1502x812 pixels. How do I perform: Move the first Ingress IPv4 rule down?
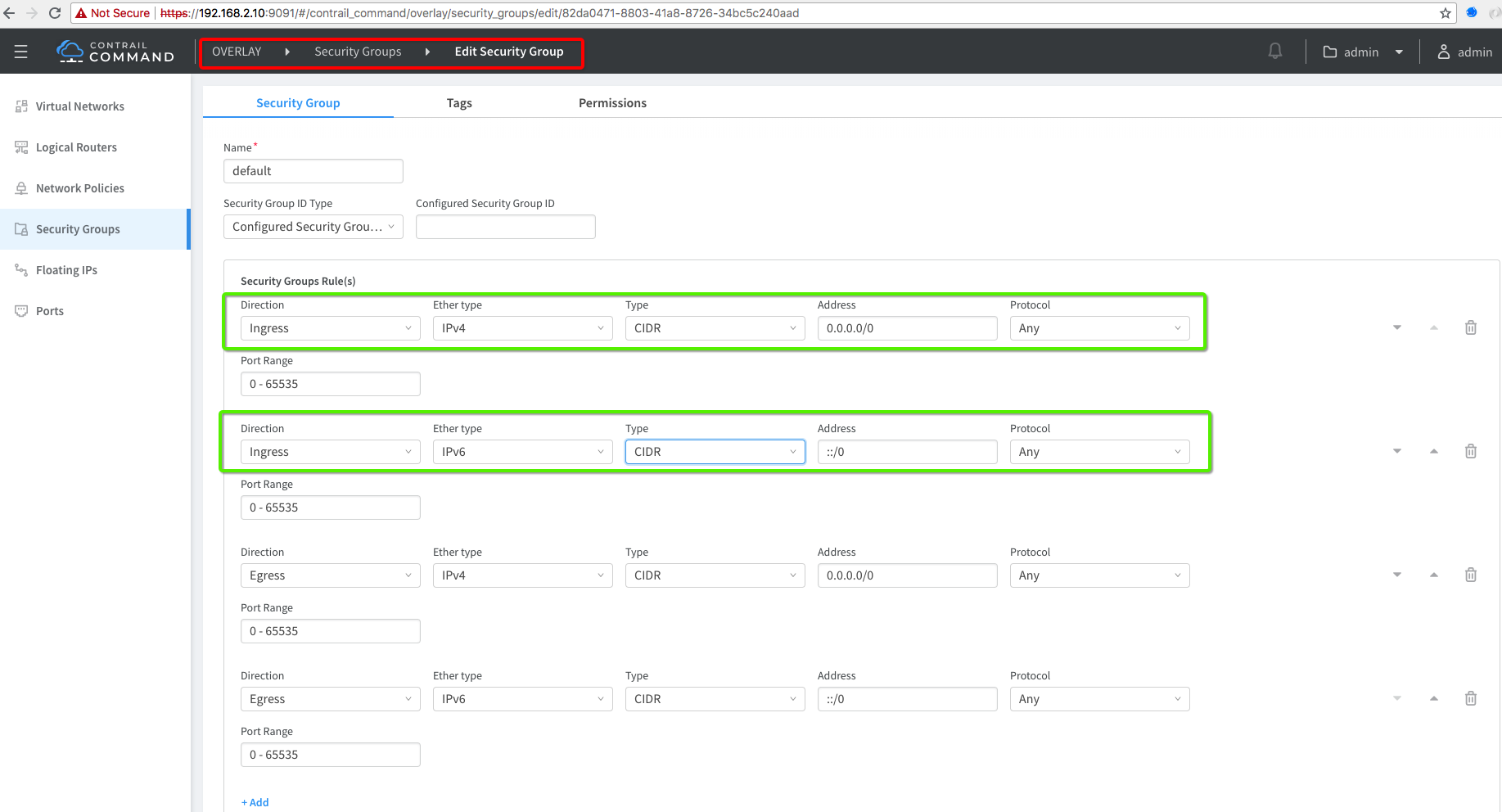click(x=1396, y=327)
